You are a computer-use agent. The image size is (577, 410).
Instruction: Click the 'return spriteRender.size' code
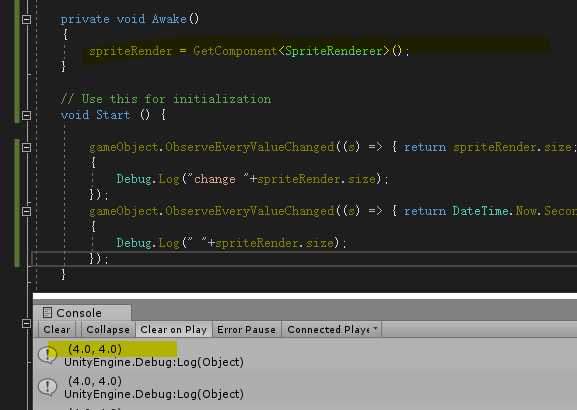(x=488, y=147)
